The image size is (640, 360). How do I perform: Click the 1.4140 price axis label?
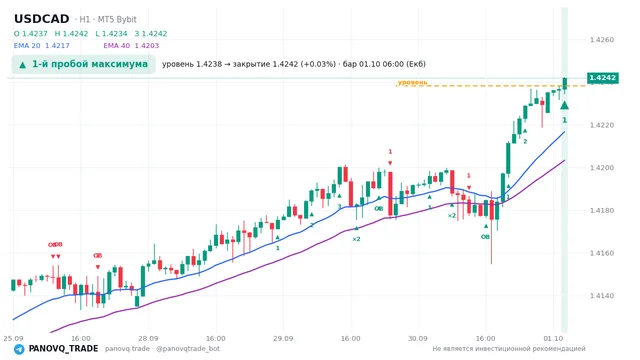[x=602, y=296]
